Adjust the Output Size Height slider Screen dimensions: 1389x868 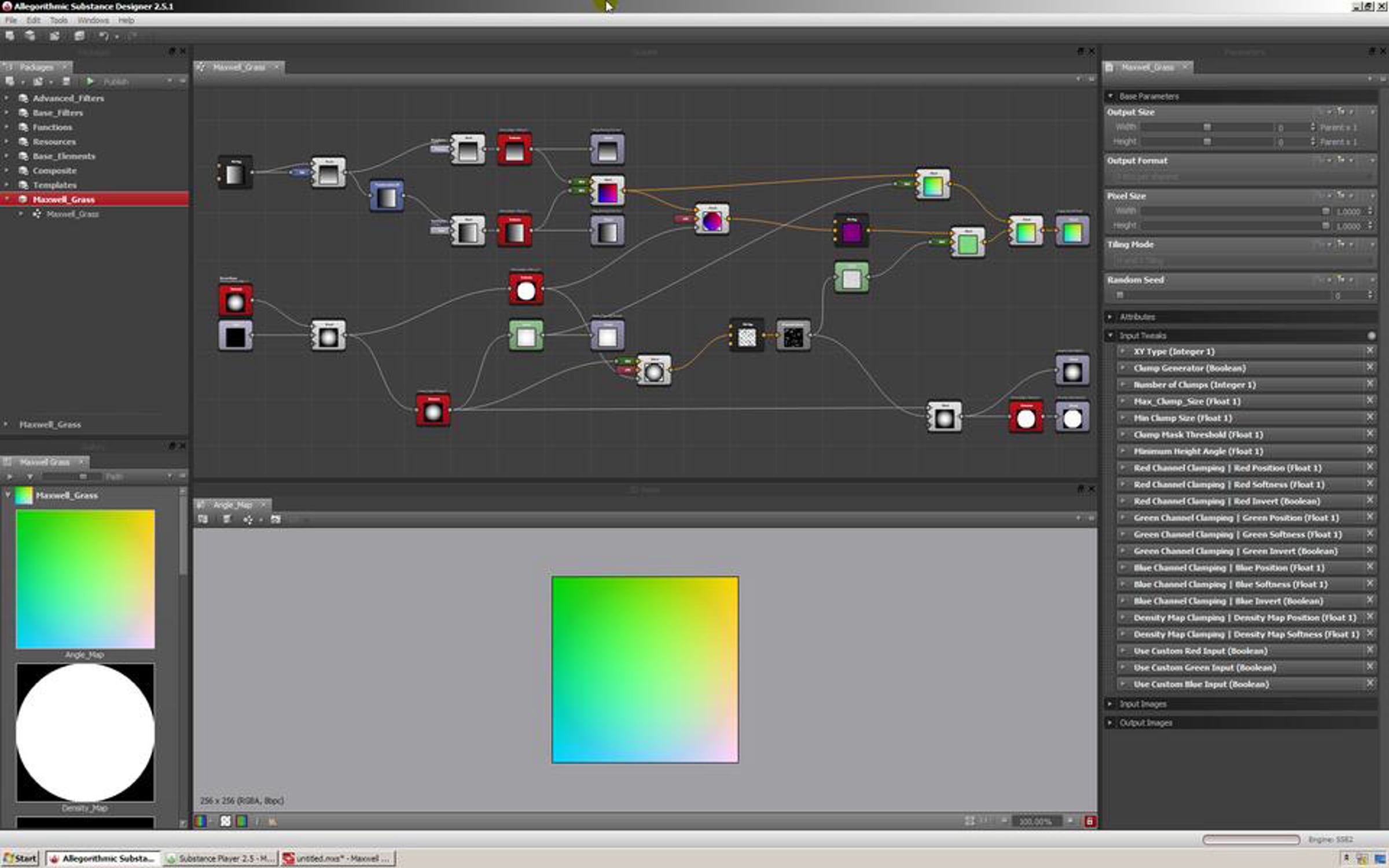click(1207, 141)
